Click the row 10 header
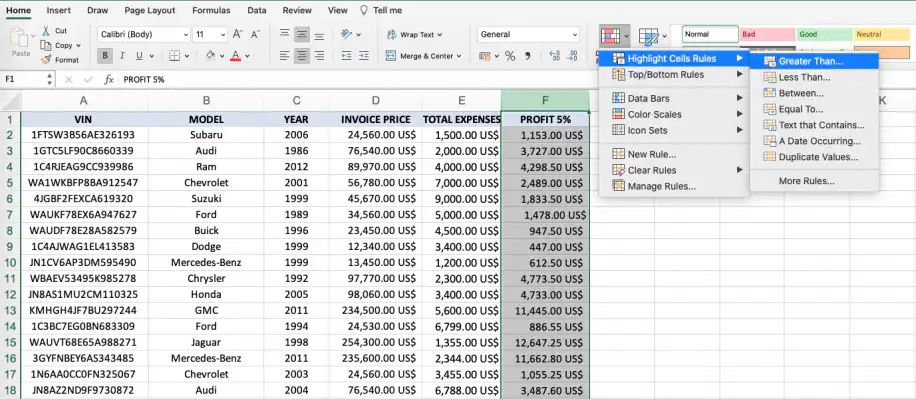The width and height of the screenshot is (916, 399). tap(10, 262)
